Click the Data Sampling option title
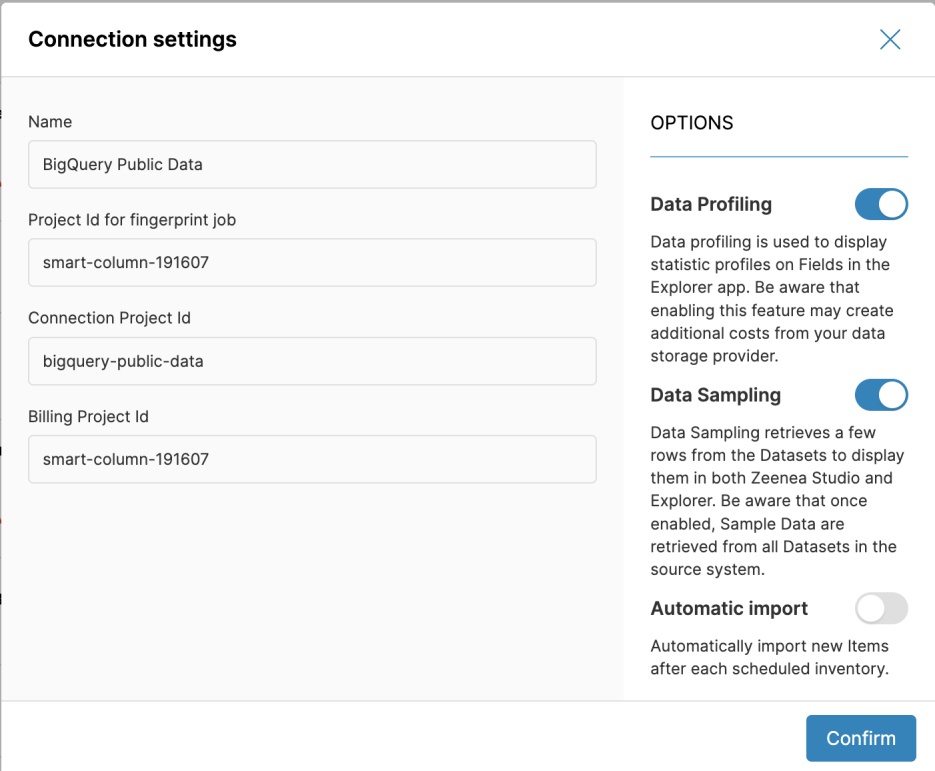 click(715, 395)
